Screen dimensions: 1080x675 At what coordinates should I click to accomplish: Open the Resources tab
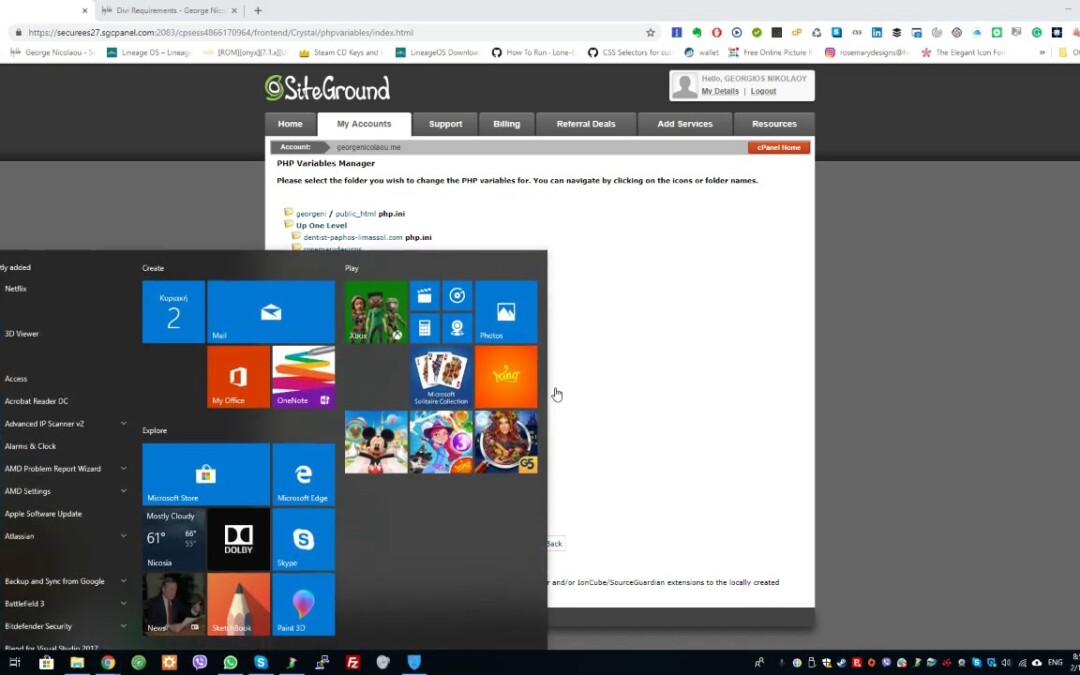point(774,124)
